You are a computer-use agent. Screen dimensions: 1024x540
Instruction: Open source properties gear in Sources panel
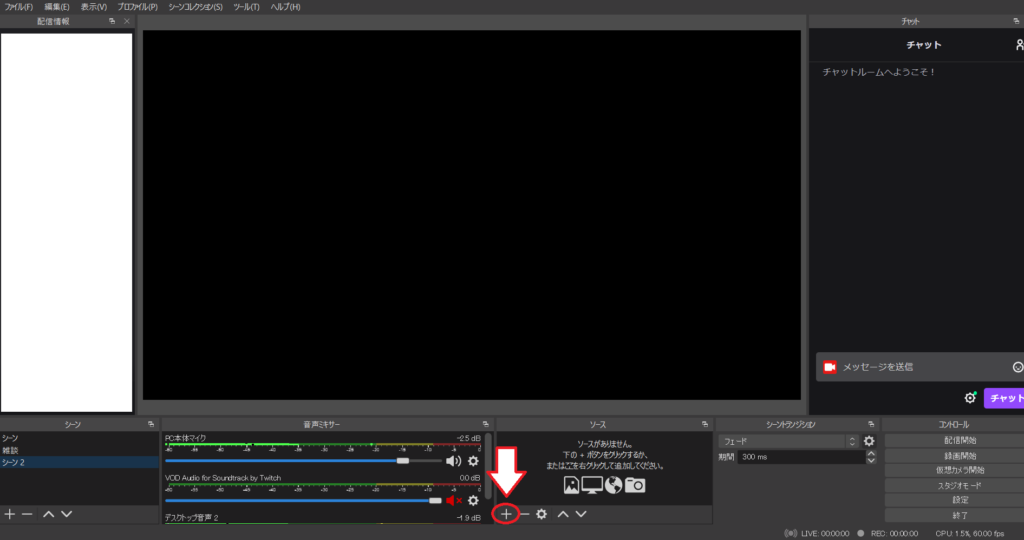[x=541, y=514]
